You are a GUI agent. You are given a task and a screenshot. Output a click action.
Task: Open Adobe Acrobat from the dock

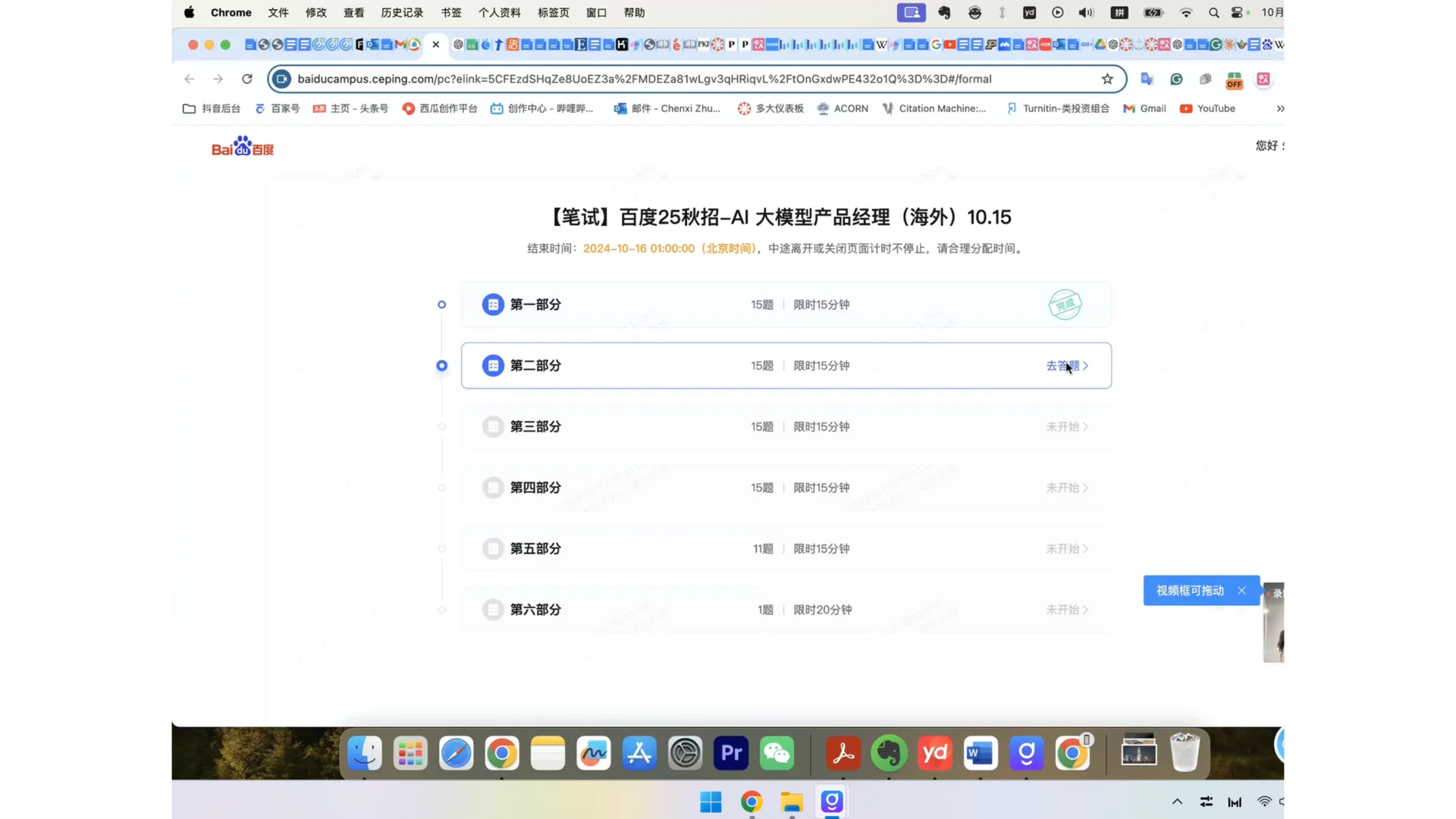tap(843, 753)
